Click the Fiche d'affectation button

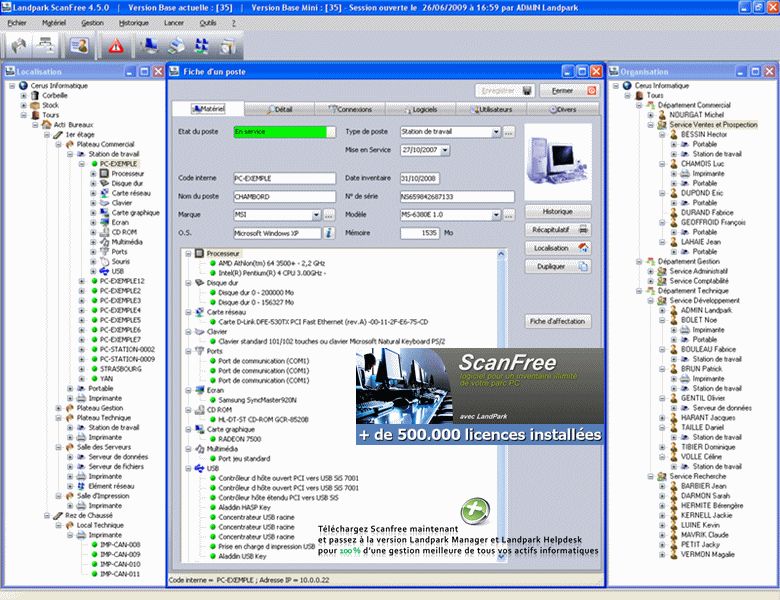tap(558, 321)
